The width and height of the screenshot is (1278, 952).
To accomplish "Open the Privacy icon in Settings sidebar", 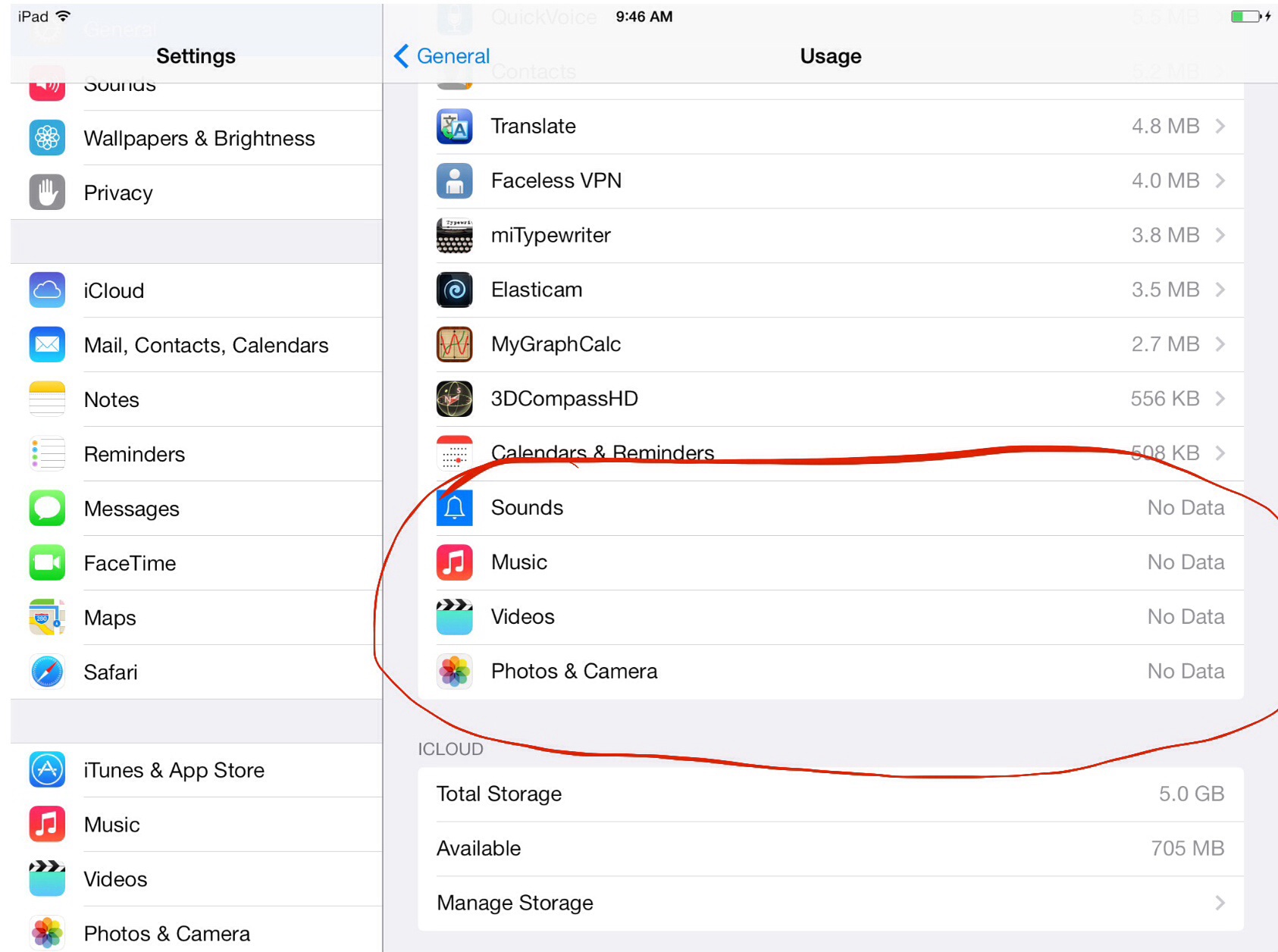I will click(x=47, y=193).
